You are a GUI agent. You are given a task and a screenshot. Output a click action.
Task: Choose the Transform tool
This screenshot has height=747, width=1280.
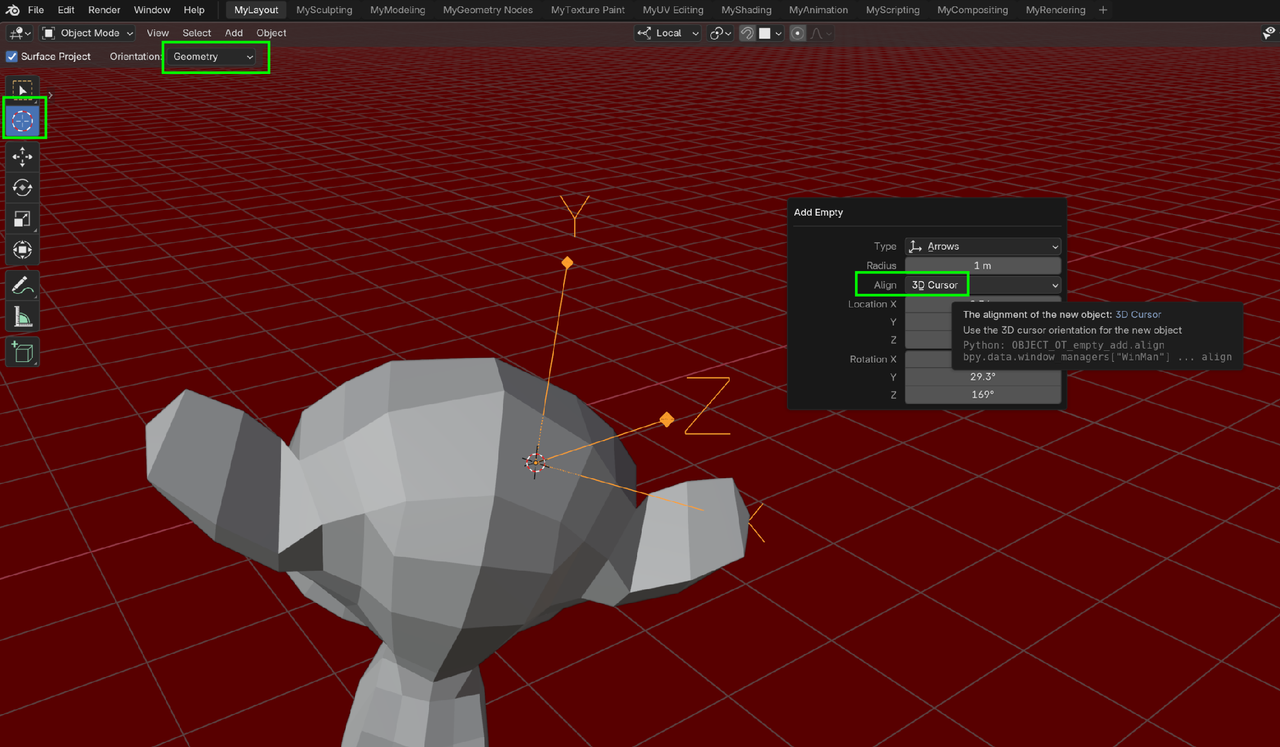pyautogui.click(x=22, y=250)
